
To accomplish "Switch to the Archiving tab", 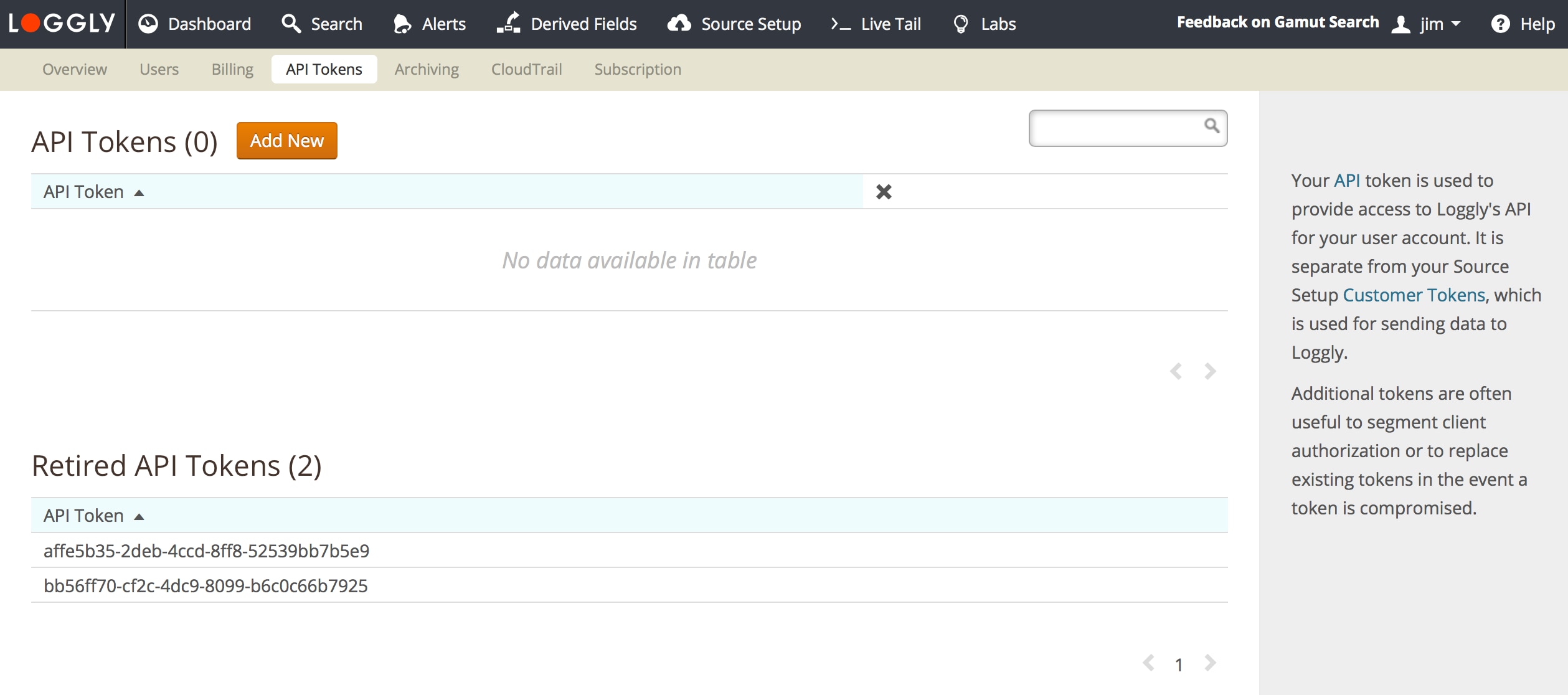I will (x=427, y=69).
